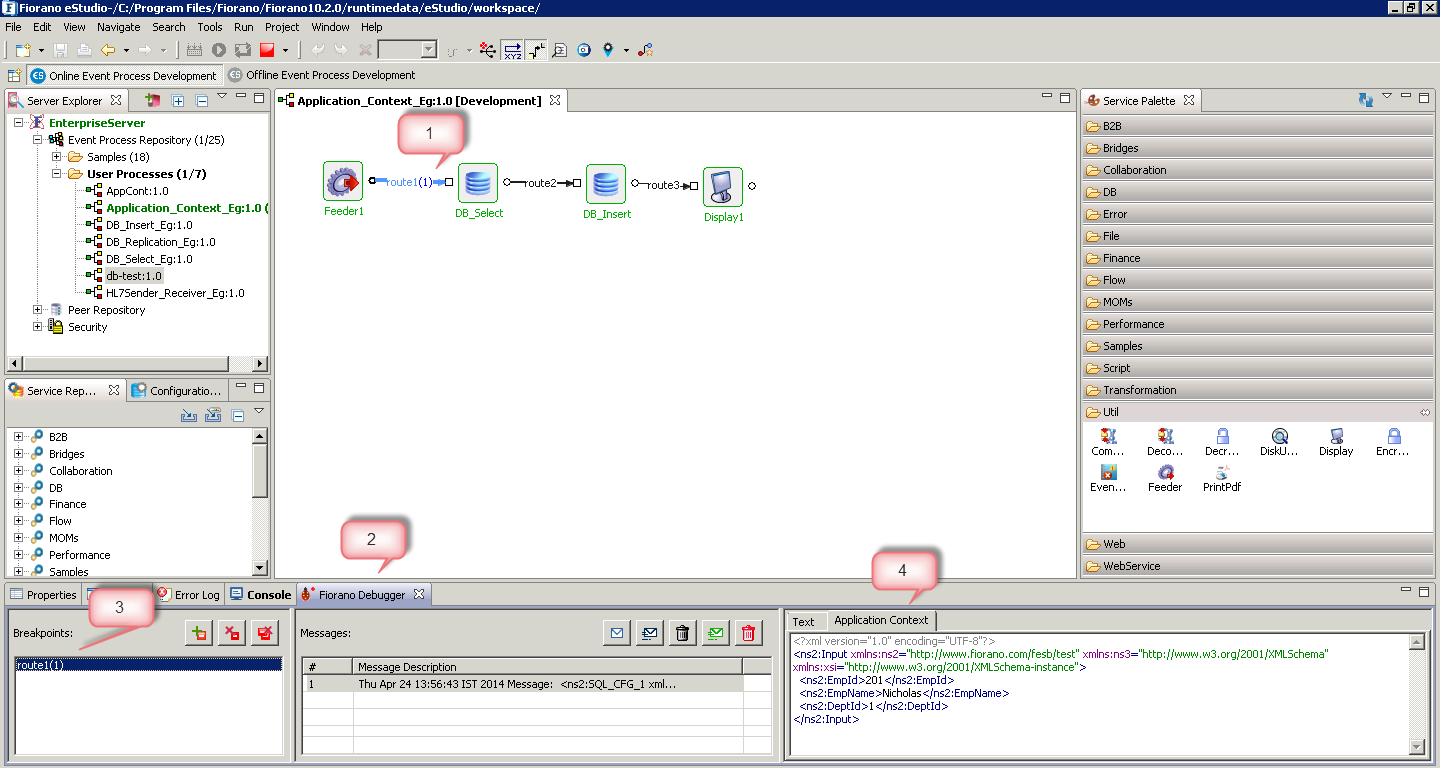Switch to Offline Event Process Development perspective

(x=321, y=75)
